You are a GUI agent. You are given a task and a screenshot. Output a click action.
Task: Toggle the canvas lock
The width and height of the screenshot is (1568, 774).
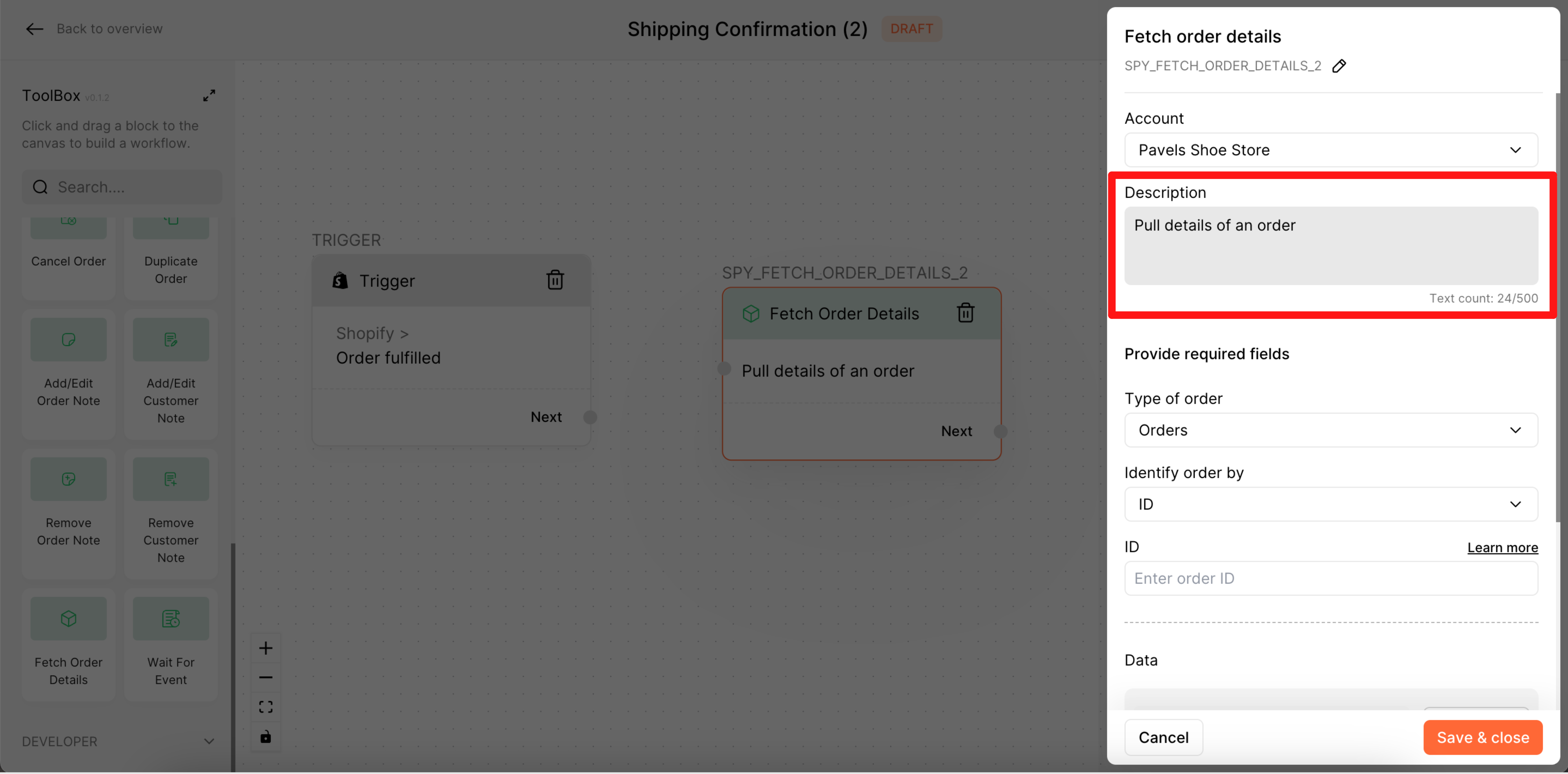click(265, 737)
